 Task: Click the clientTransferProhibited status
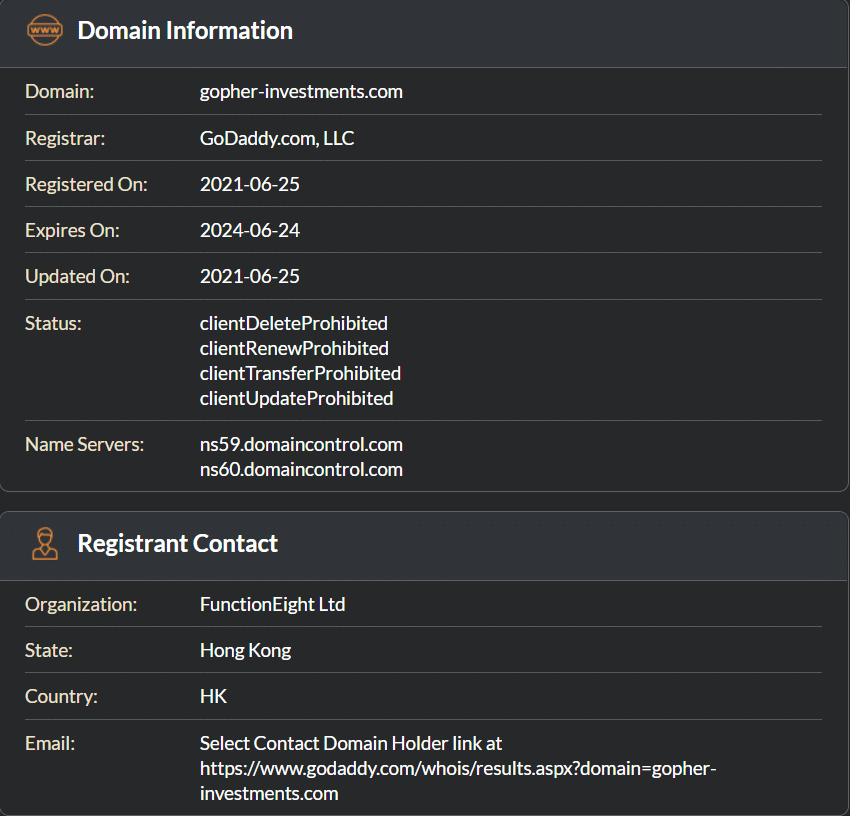pos(300,373)
